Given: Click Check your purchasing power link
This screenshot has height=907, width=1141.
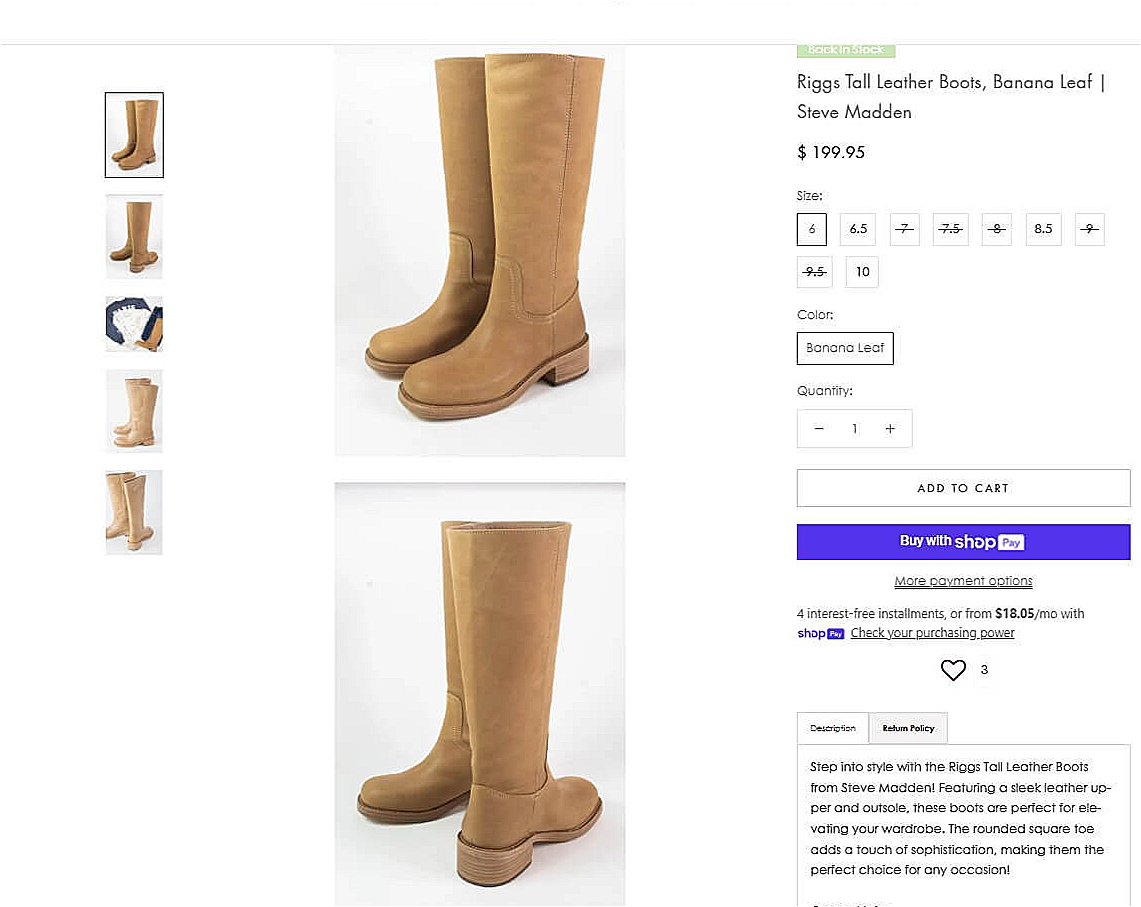Looking at the screenshot, I should [932, 633].
